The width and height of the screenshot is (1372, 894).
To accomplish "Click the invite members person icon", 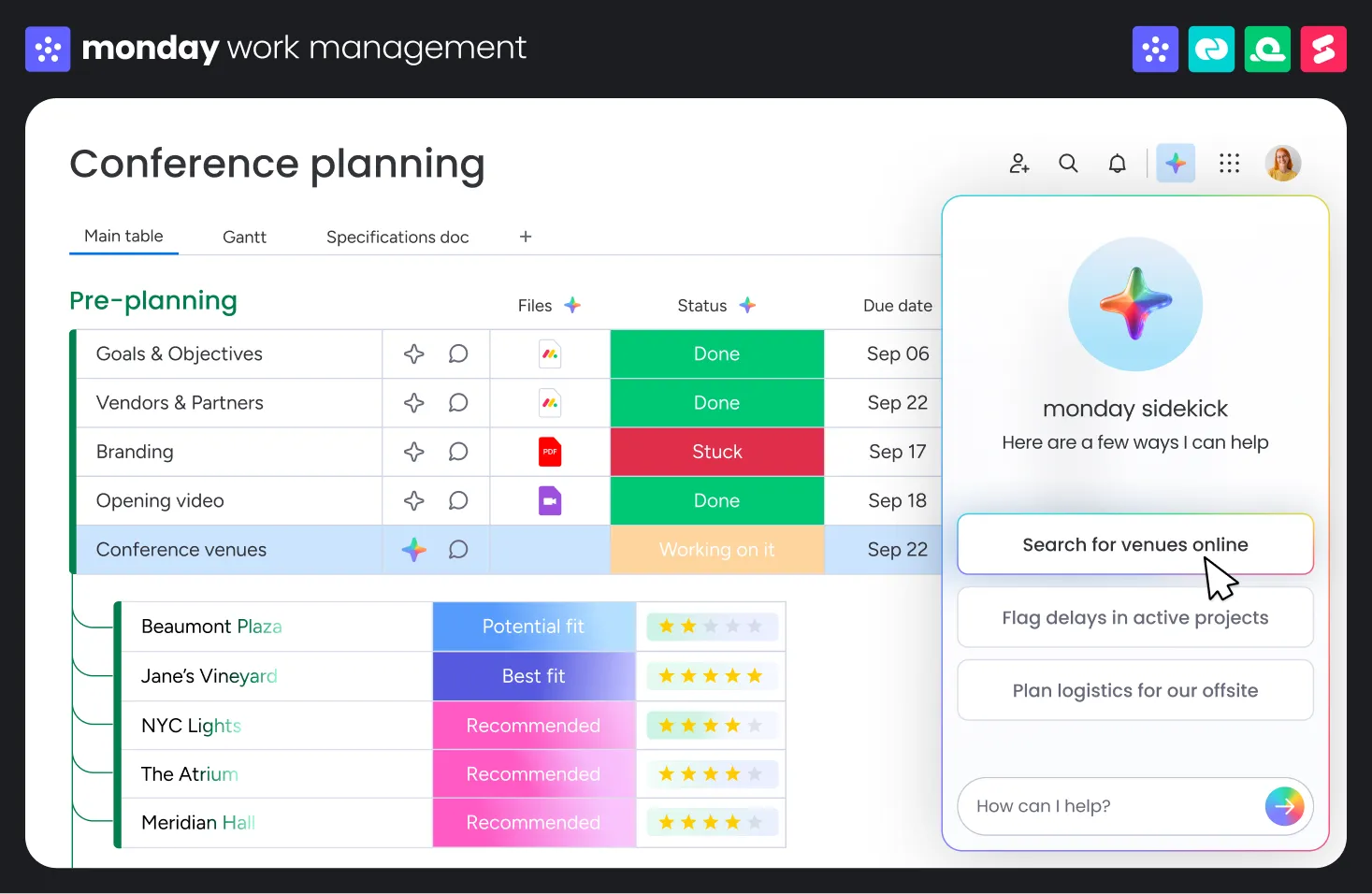I will (x=1019, y=164).
